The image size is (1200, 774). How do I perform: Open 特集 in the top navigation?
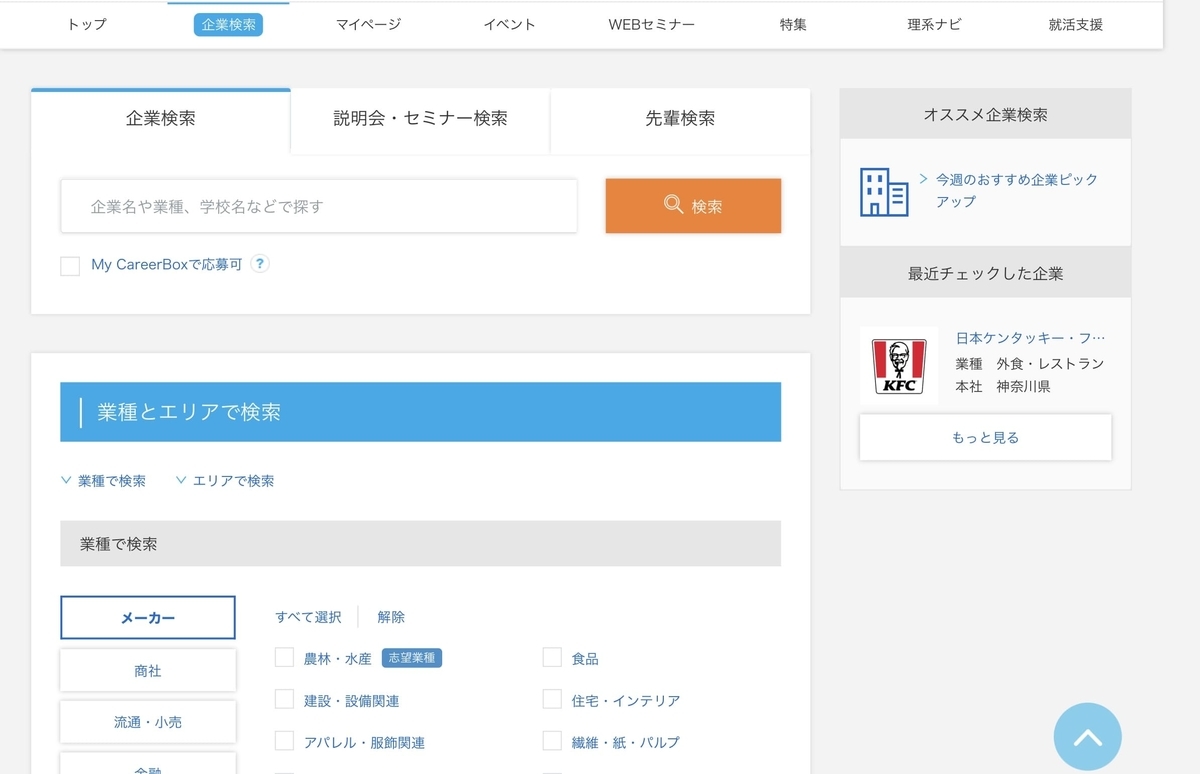pos(793,25)
